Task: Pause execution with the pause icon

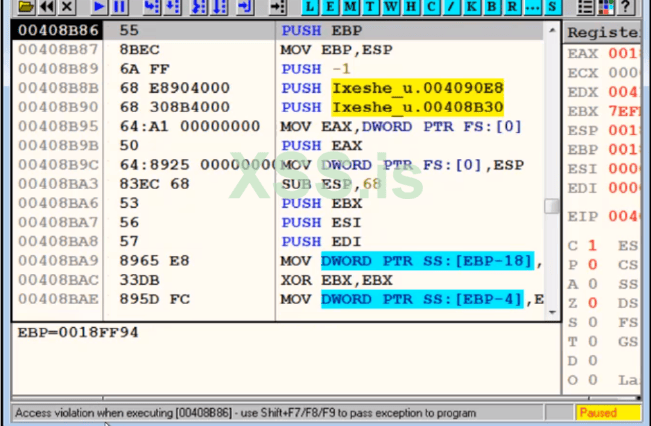Action: click(119, 7)
